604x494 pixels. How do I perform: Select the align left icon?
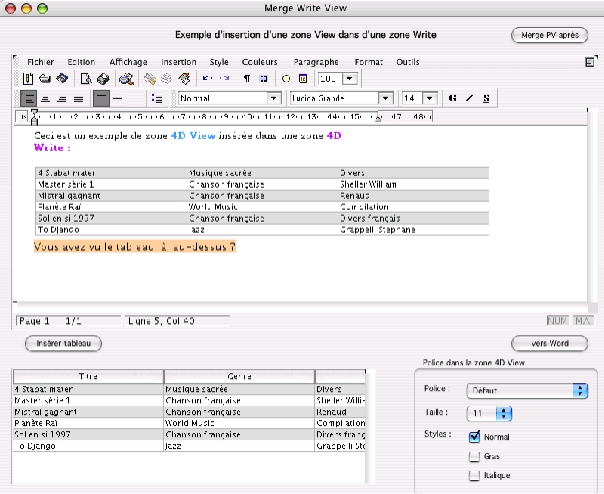click(28, 99)
